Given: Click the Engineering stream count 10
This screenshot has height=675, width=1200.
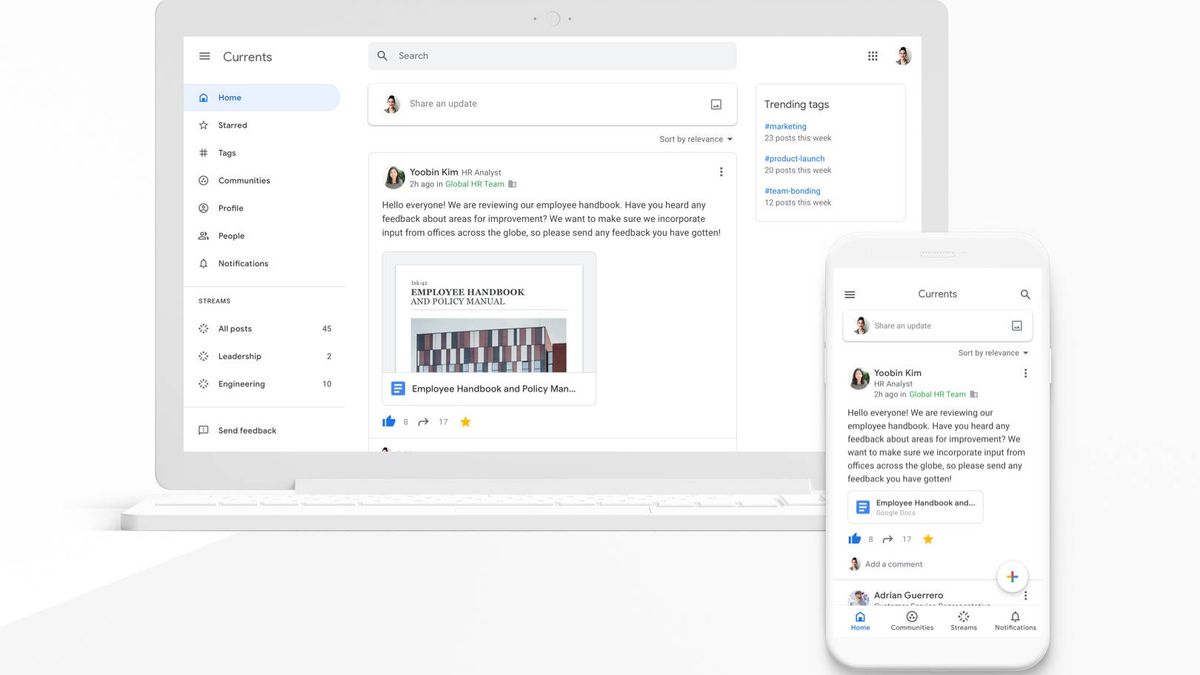Looking at the screenshot, I should 326,384.
